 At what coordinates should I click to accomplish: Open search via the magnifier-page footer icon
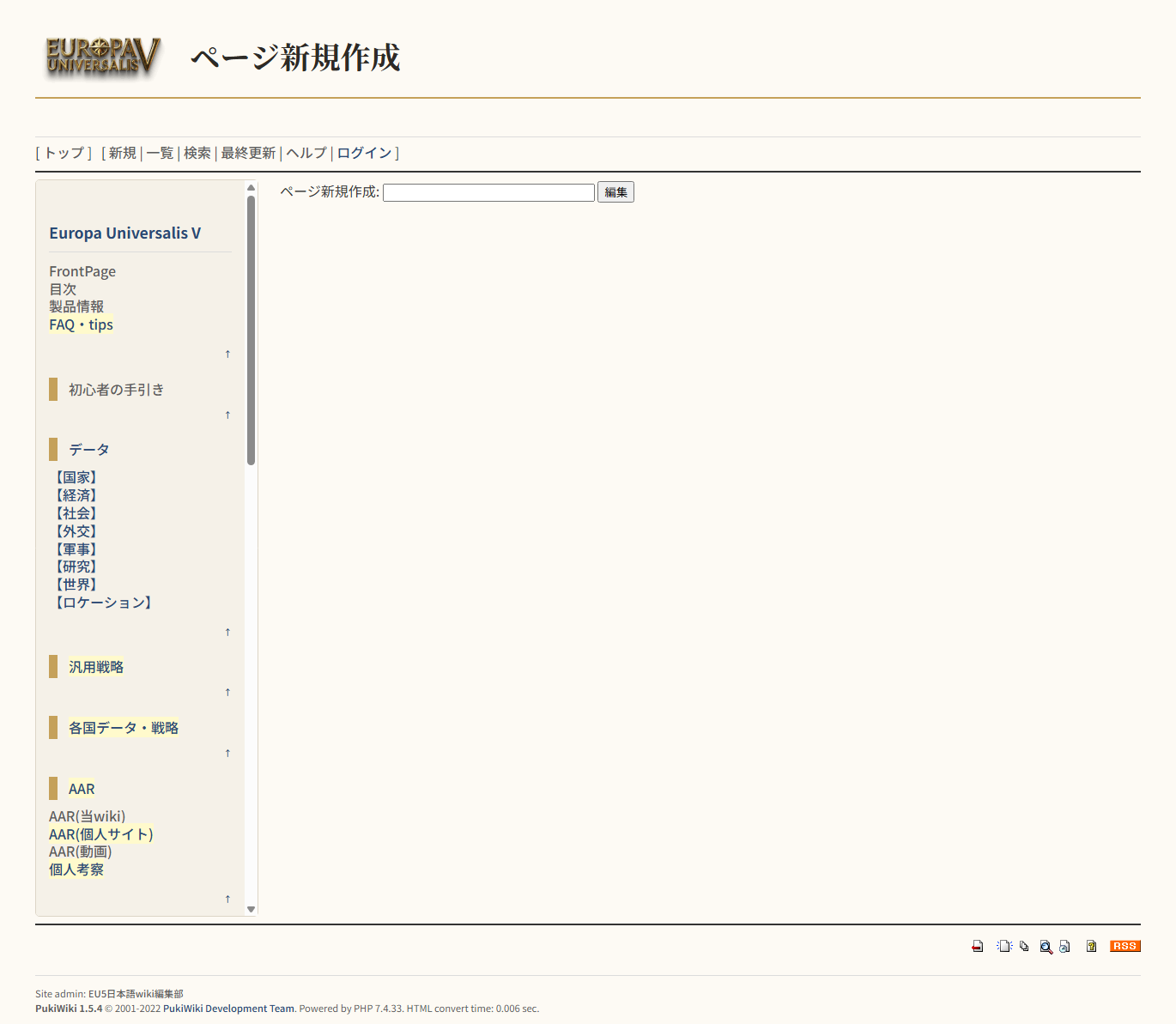click(1046, 946)
